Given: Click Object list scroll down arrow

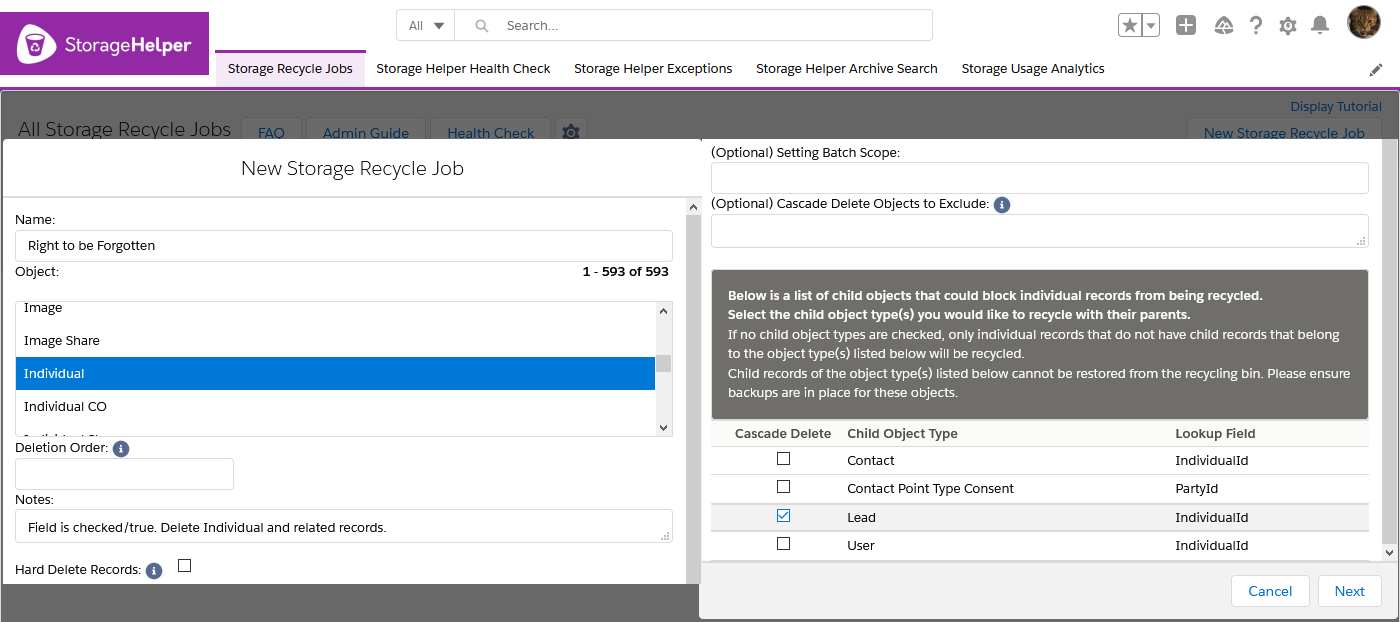Looking at the screenshot, I should (664, 427).
